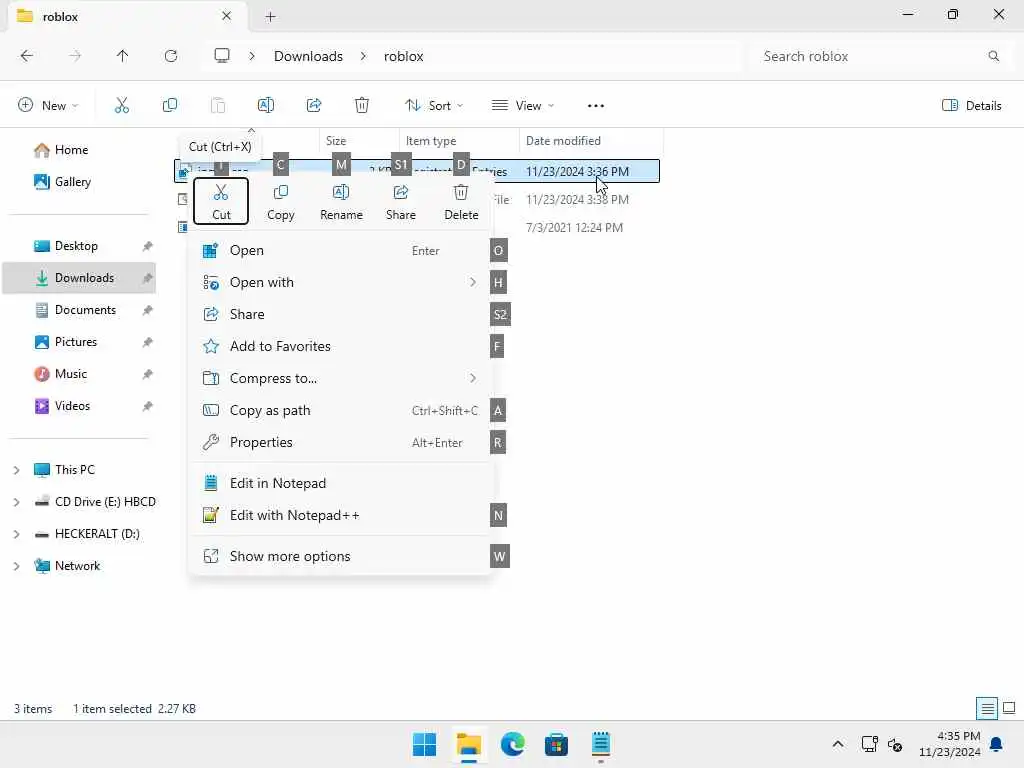This screenshot has width=1024, height=768.
Task: Click Downloads in address breadcrumb
Action: [x=308, y=56]
